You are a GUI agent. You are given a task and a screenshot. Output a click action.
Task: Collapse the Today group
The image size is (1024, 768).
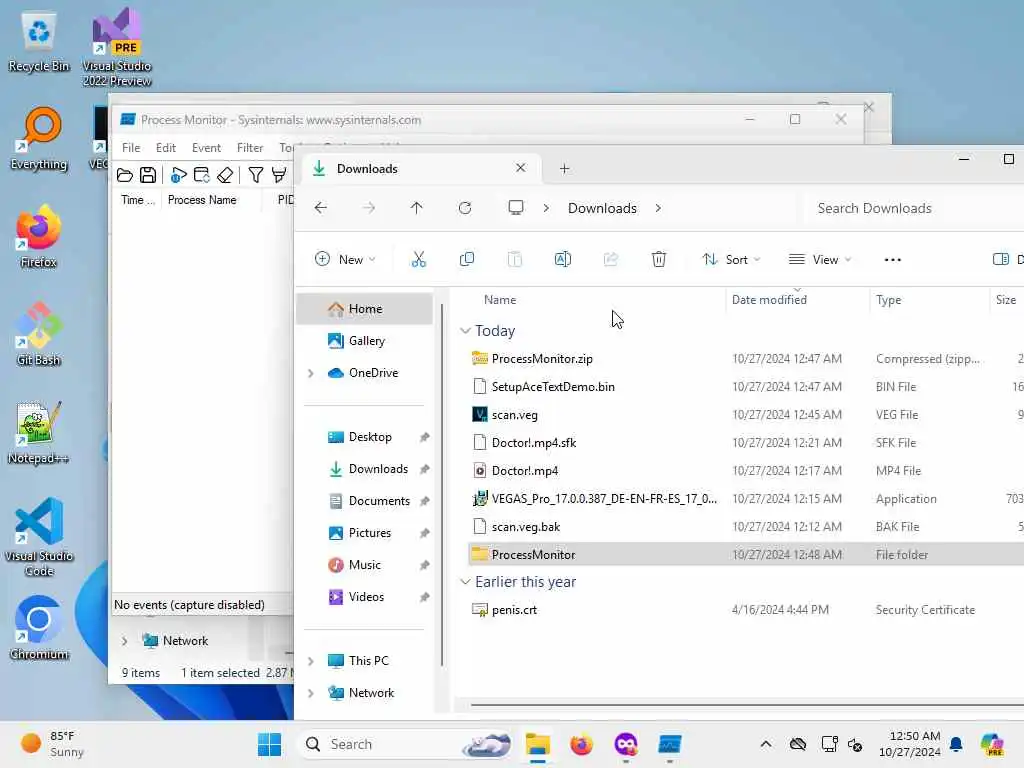point(465,331)
